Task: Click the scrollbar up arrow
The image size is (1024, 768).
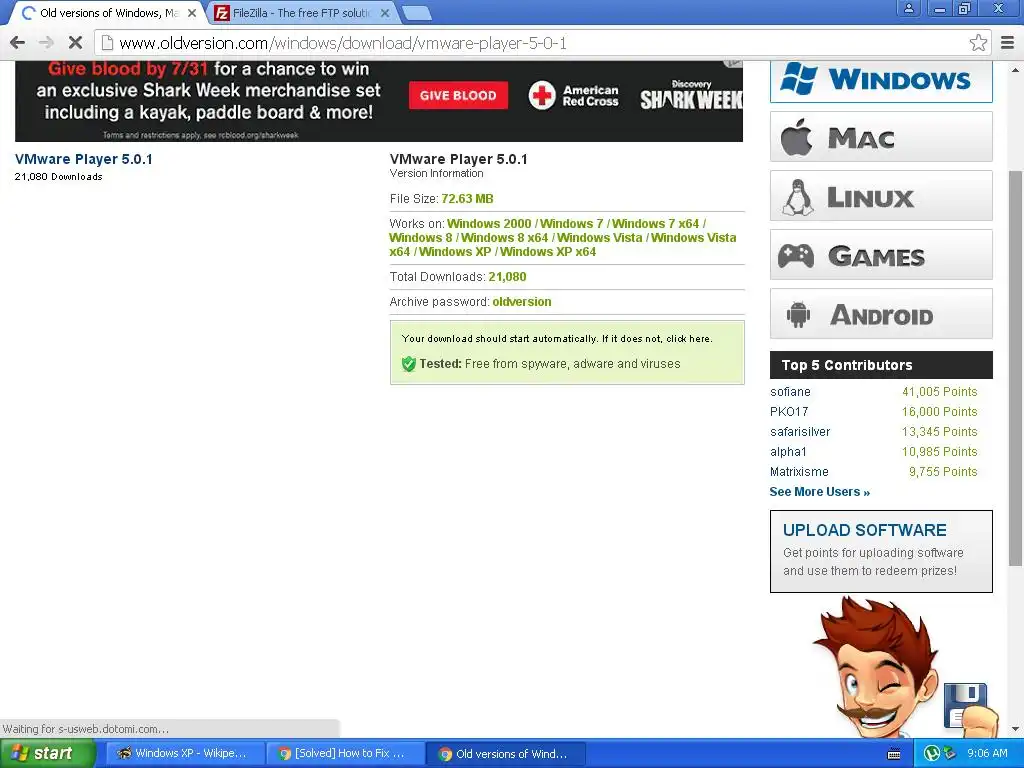Action: (1016, 69)
